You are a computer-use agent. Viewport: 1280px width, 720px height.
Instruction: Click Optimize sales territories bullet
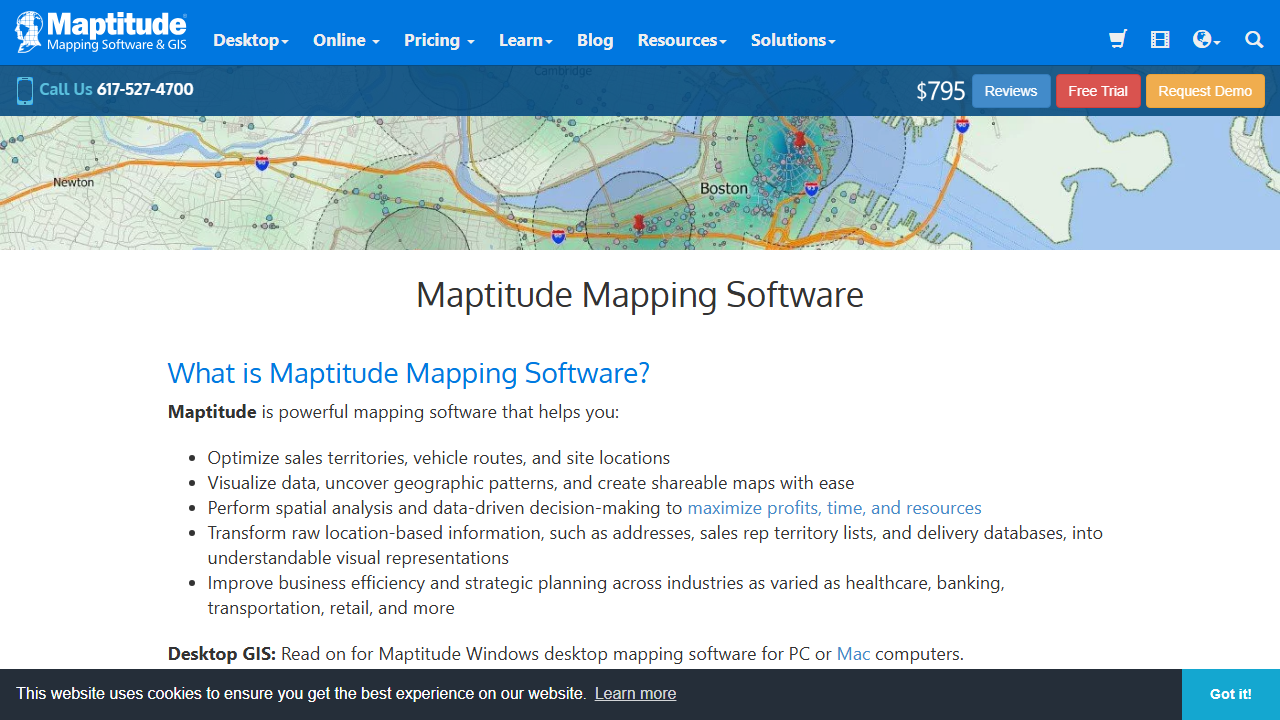click(439, 458)
